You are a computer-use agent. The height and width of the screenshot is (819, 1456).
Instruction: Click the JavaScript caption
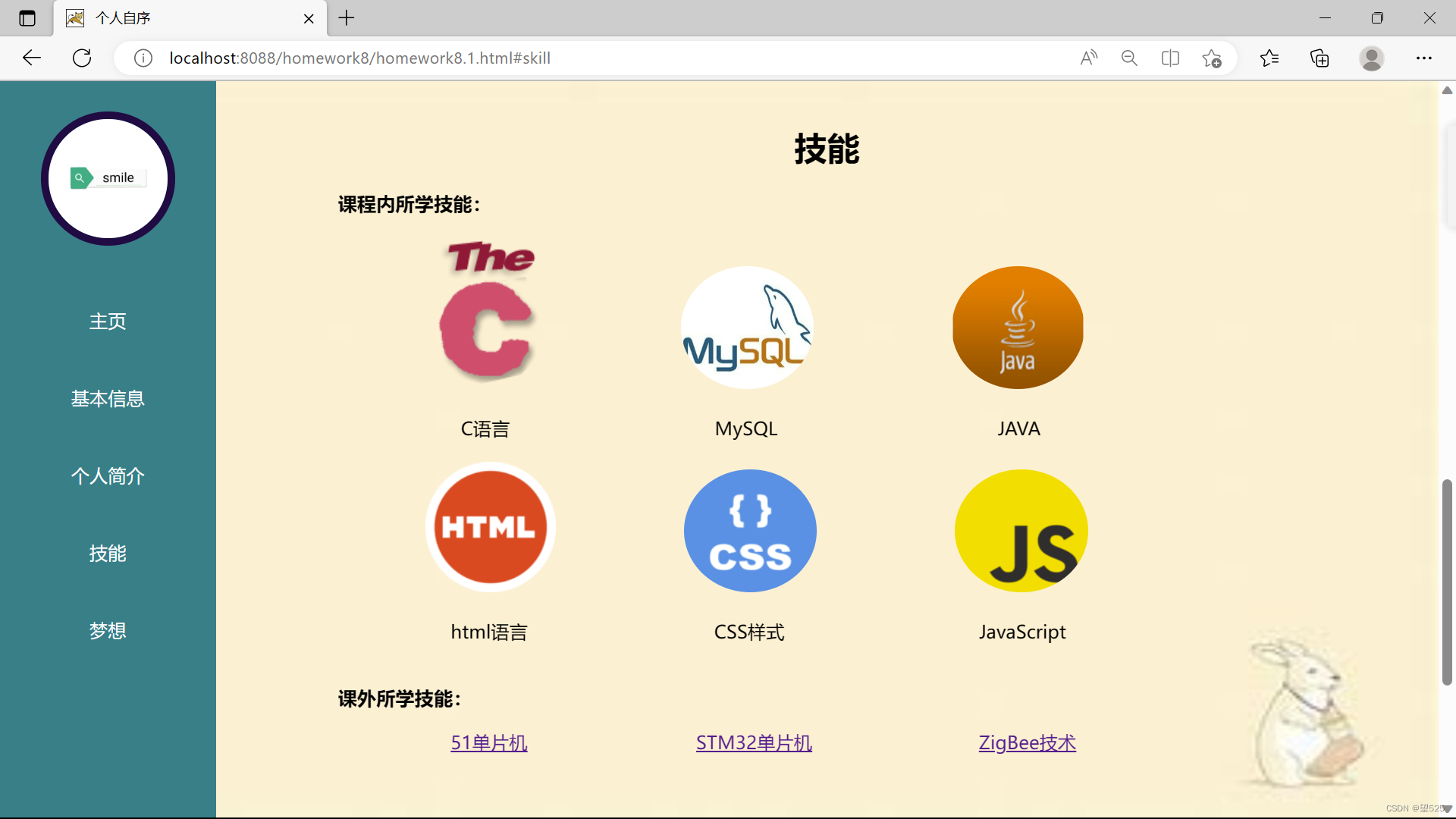1022,632
